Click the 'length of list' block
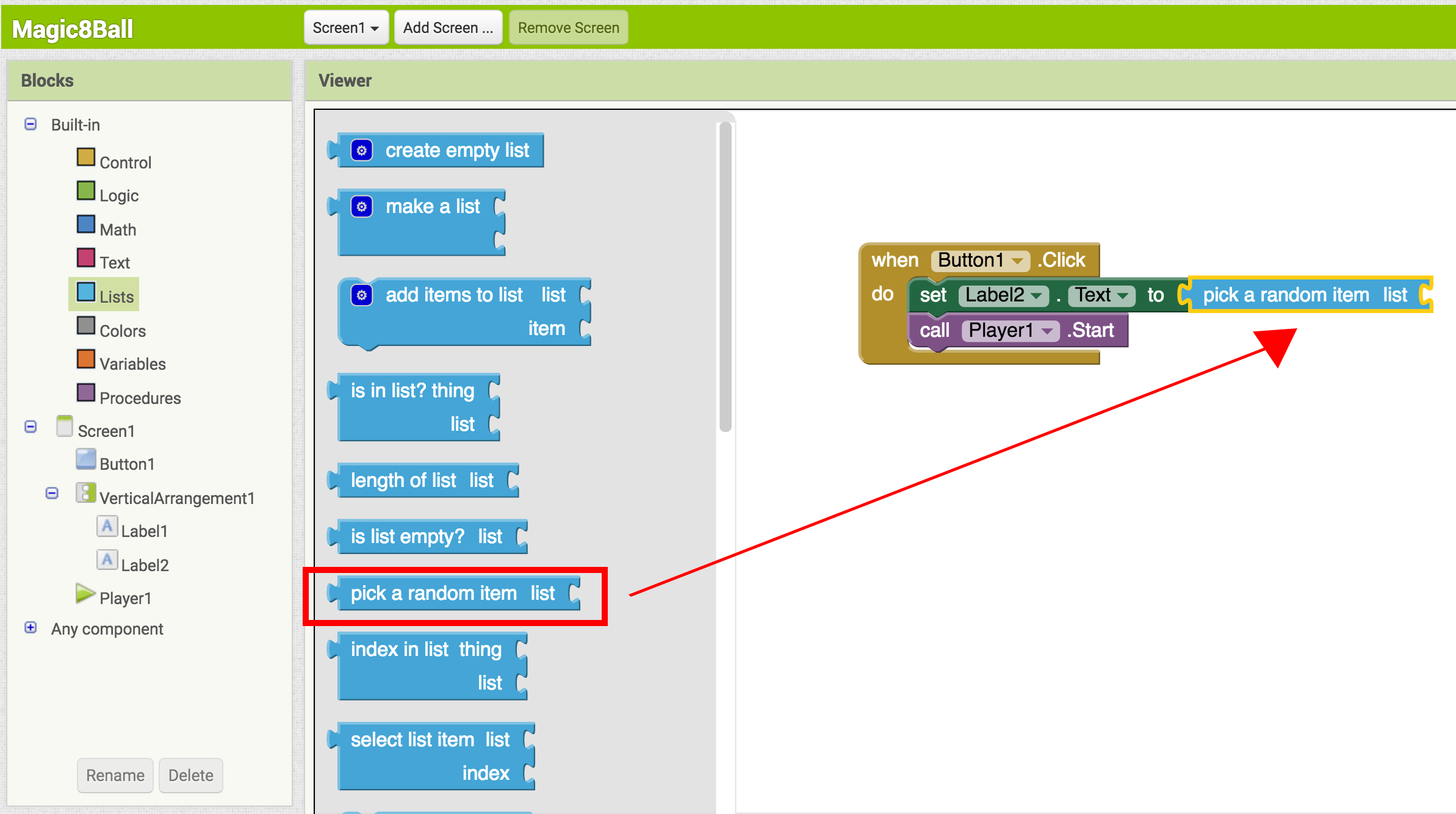Screen dimensions: 1456x814 pos(421,480)
